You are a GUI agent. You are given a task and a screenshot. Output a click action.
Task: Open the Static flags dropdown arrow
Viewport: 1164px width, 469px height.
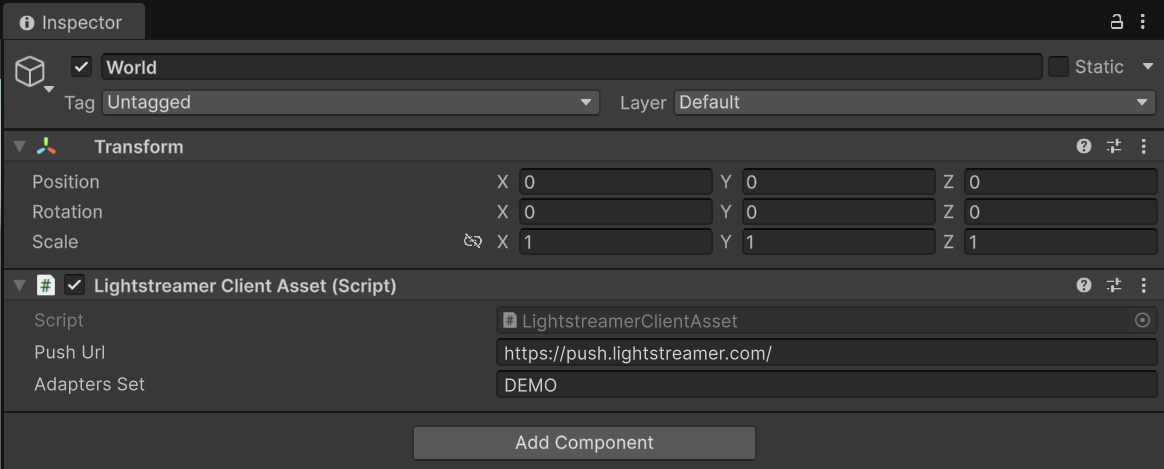[1145, 67]
